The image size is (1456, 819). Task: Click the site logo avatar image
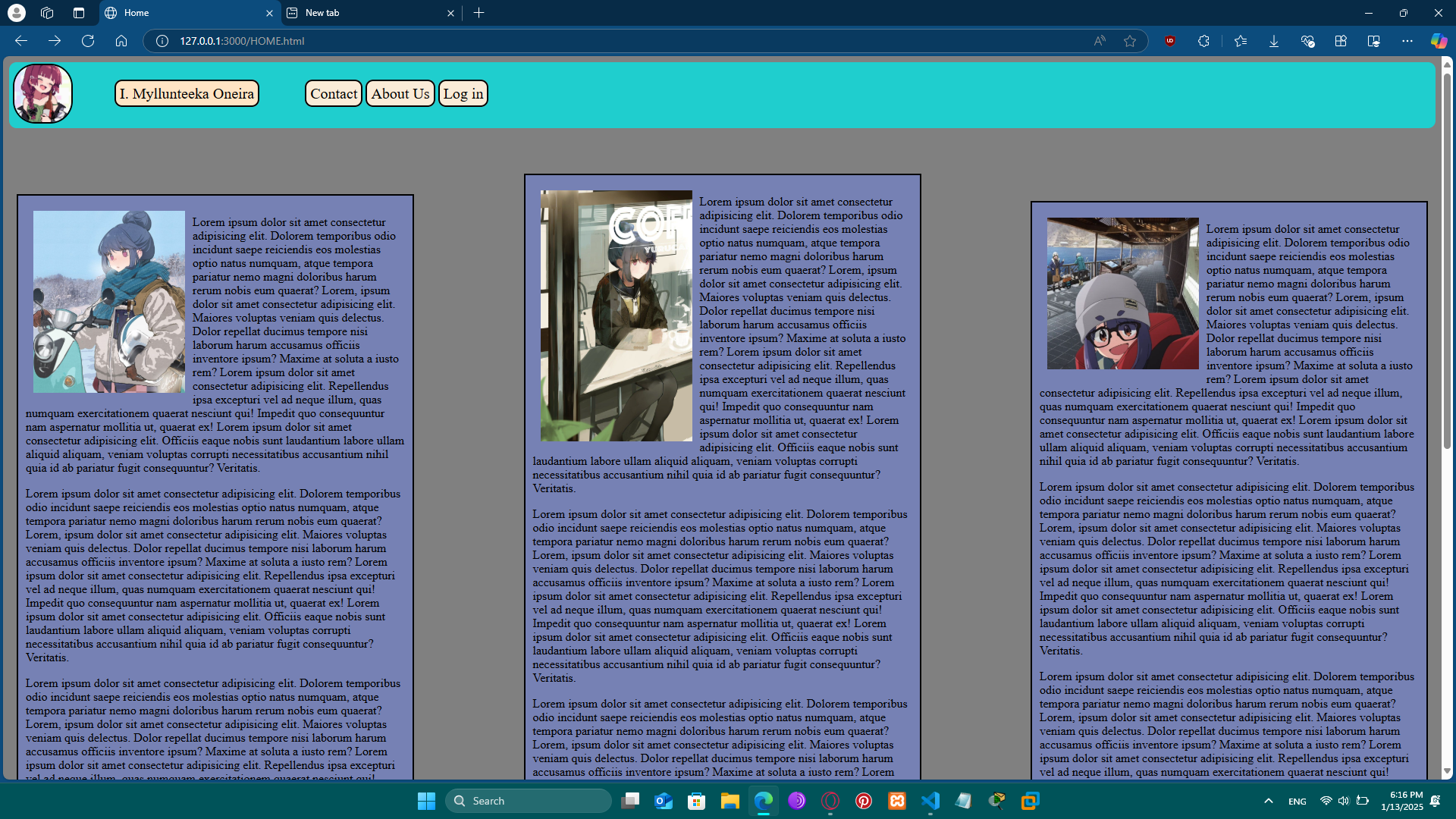42,93
